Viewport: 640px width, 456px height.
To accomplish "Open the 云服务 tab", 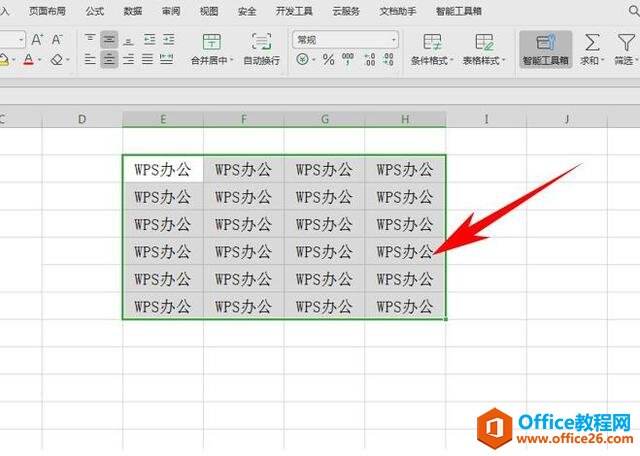I will (x=346, y=11).
